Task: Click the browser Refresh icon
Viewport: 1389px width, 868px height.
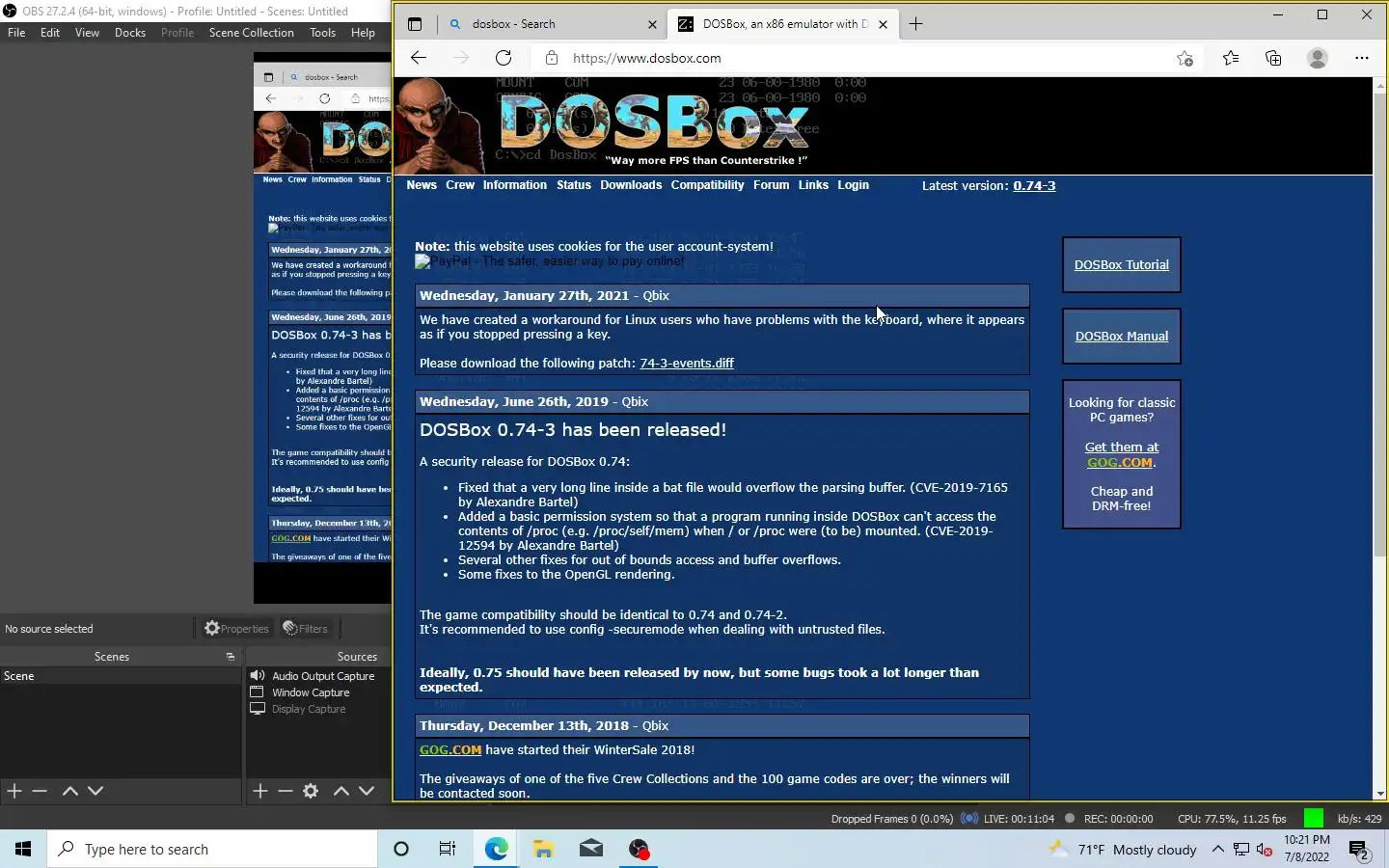Action: tap(504, 58)
